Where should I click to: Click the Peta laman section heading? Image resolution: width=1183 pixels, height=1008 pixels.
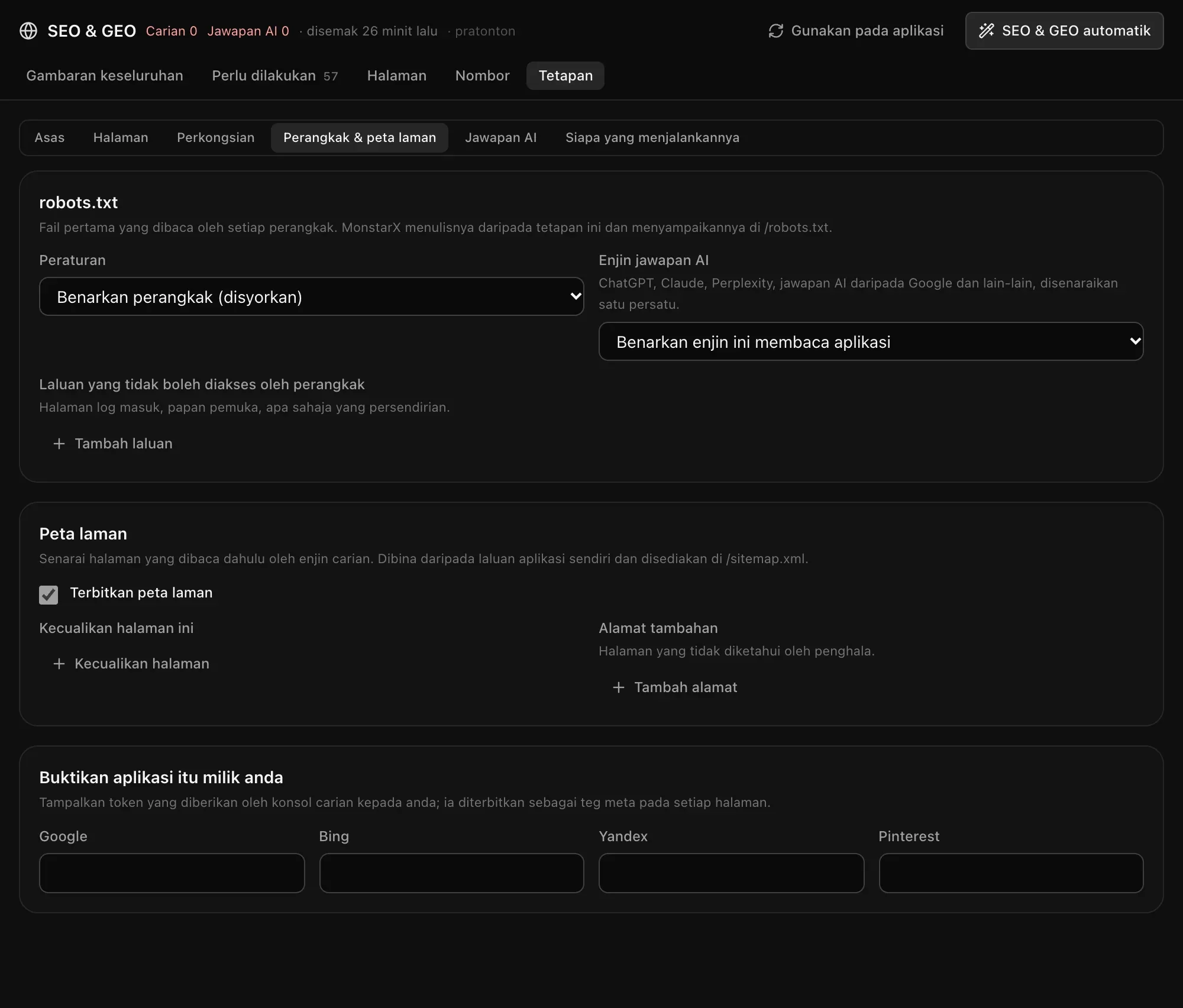[83, 534]
